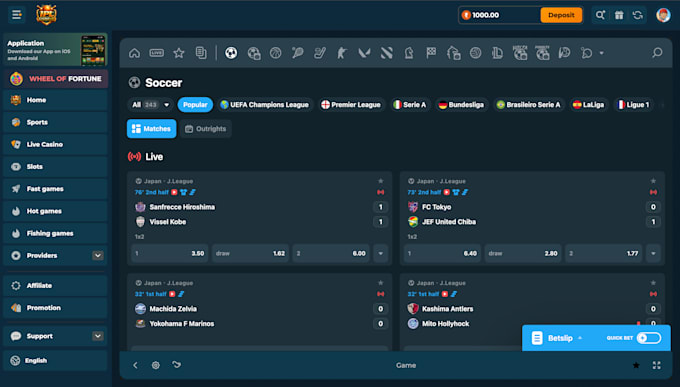Viewport: 680px width, 387px height.
Task: Open the my bets documents icon
Action: [x=201, y=53]
